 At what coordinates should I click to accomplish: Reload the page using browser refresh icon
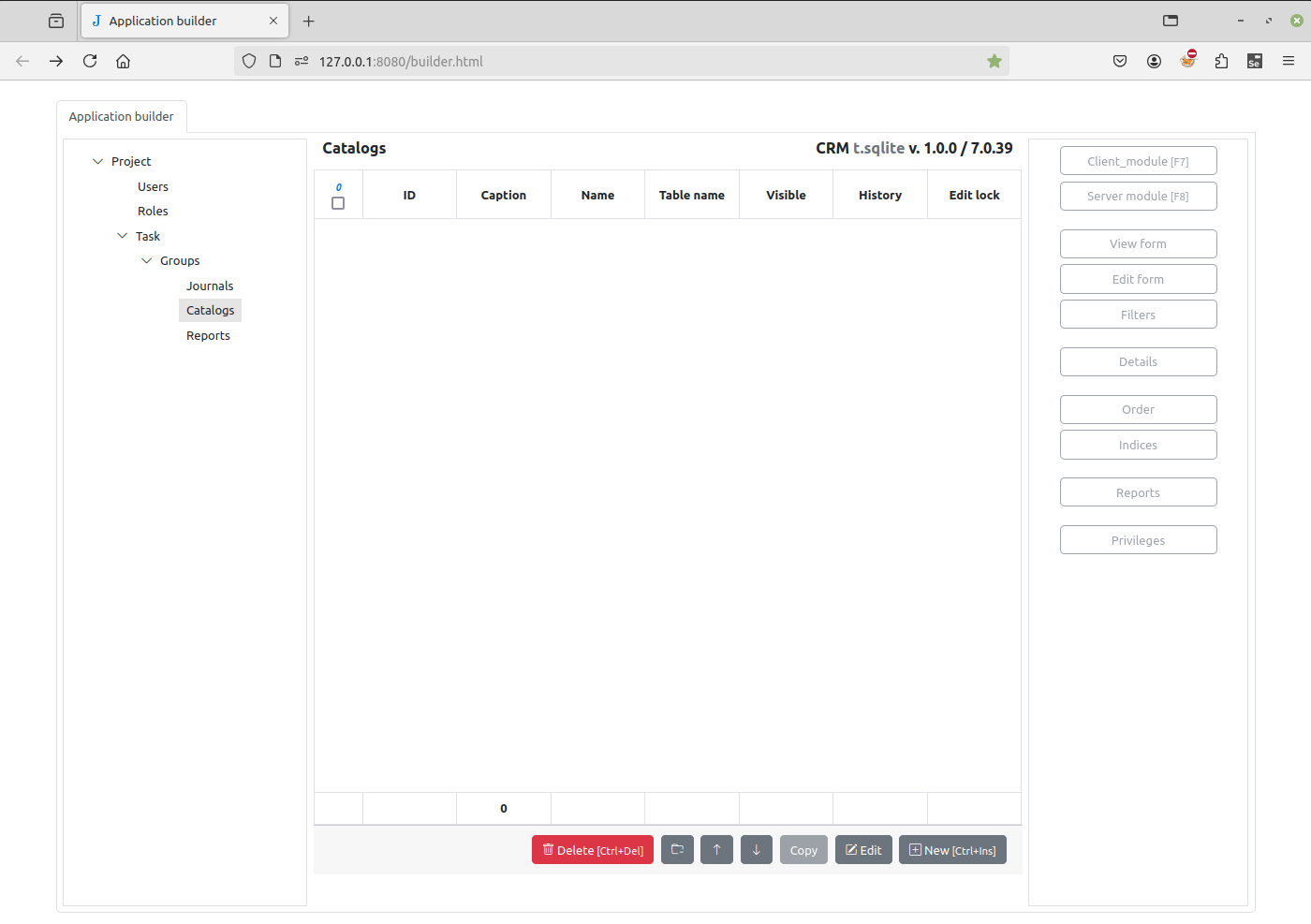click(90, 61)
